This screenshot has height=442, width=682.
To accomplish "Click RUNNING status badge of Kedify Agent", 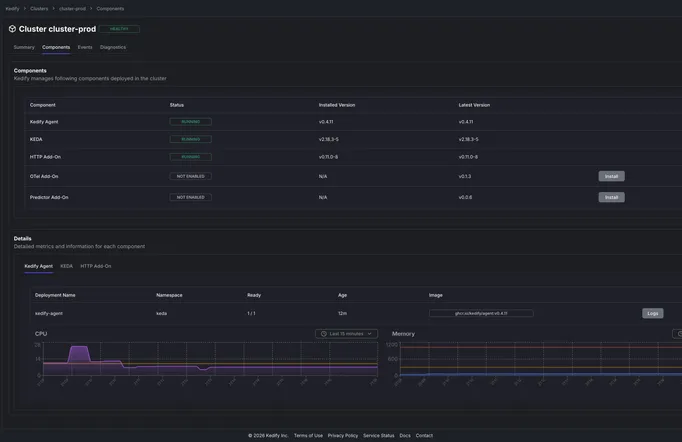I will [191, 122].
